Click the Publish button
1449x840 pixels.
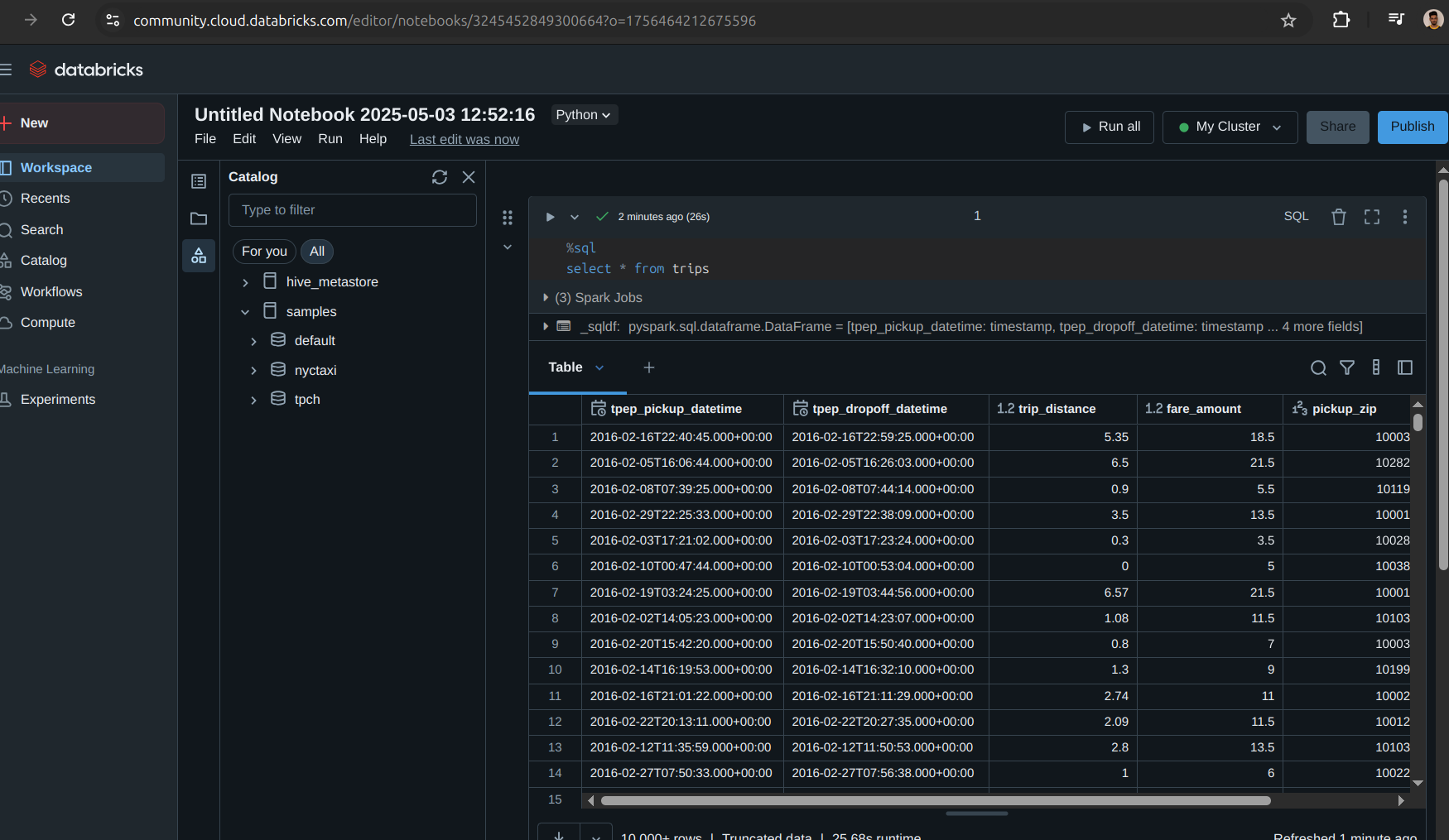(x=1413, y=127)
